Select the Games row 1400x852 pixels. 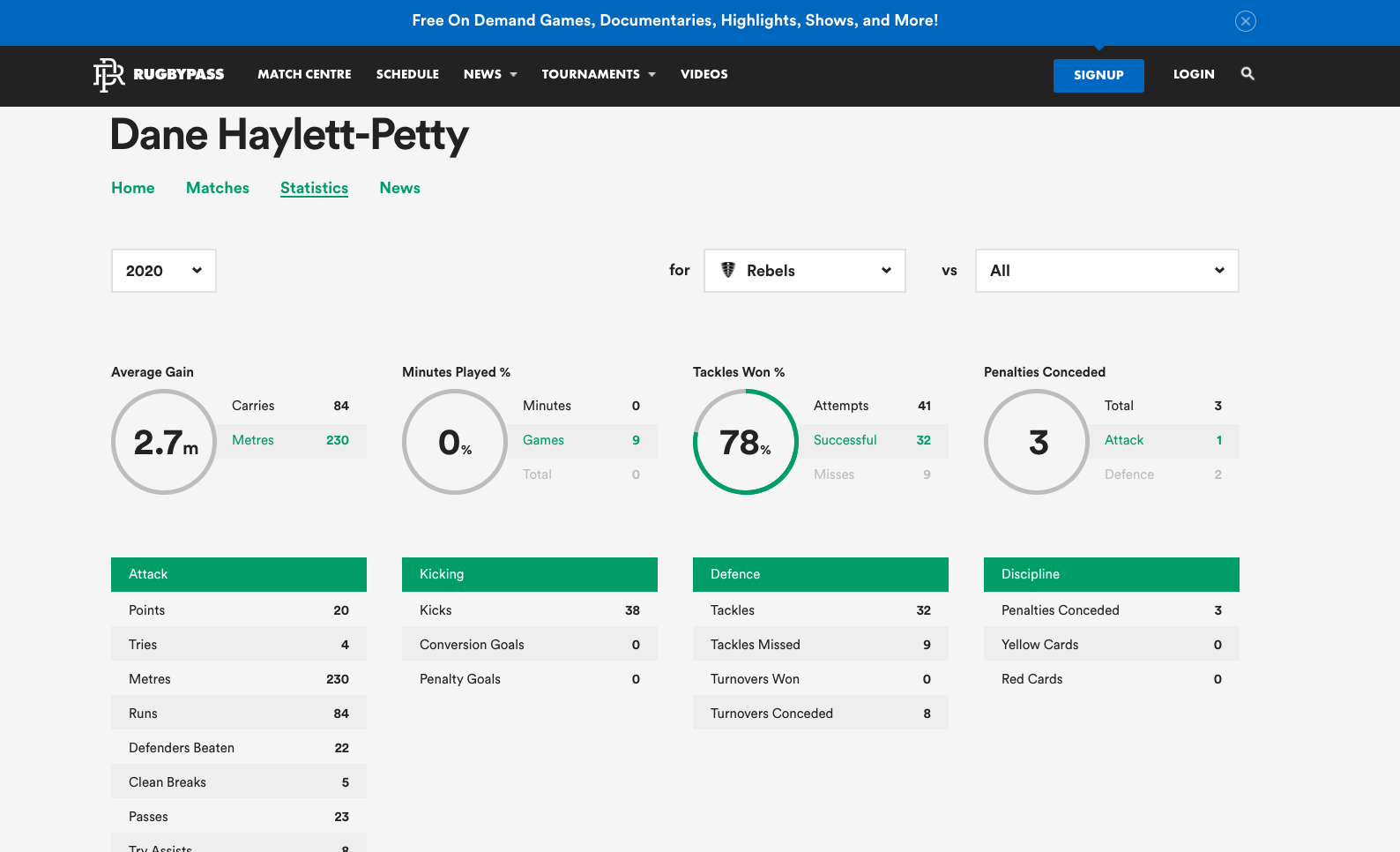coord(583,440)
